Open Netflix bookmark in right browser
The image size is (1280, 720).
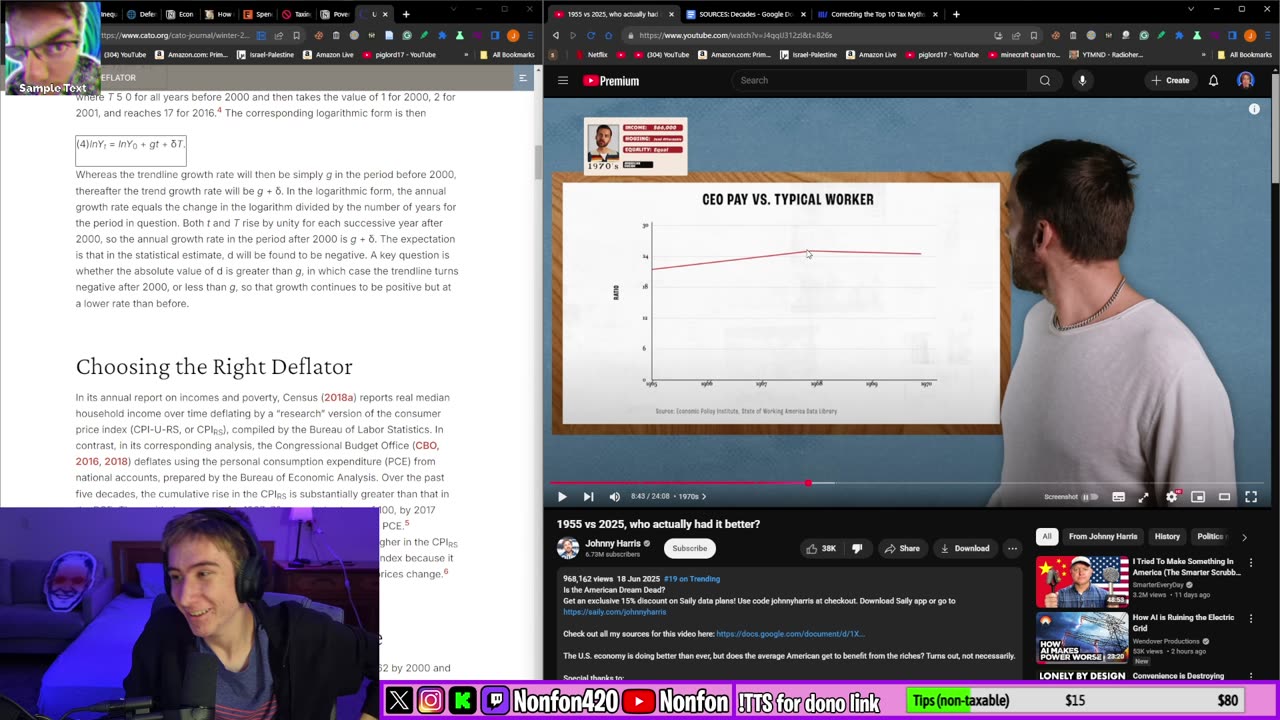click(592, 55)
